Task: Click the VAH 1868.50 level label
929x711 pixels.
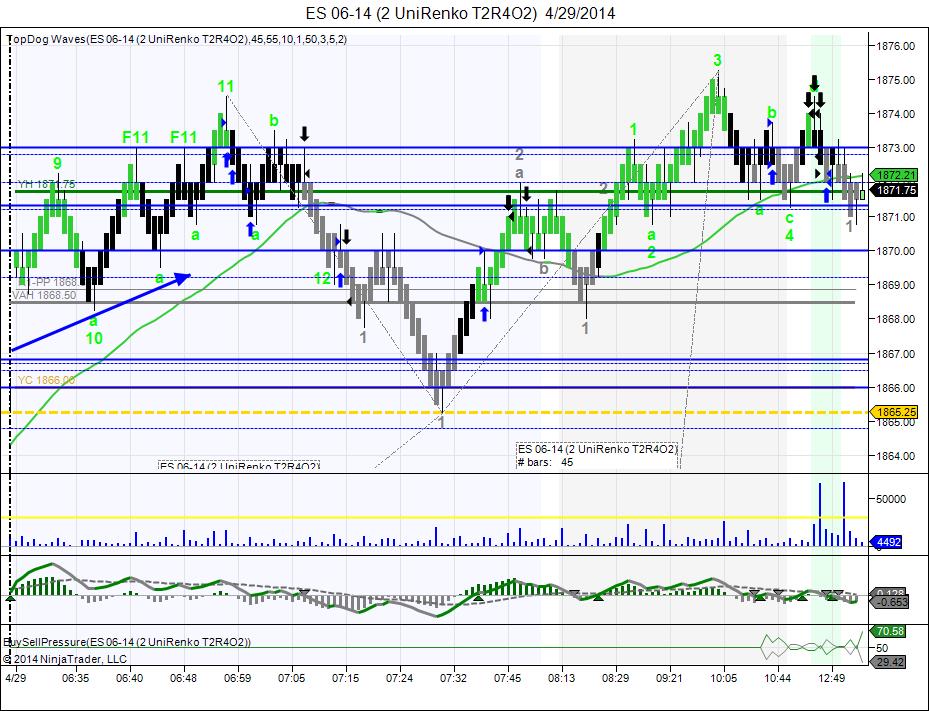Action: pyautogui.click(x=44, y=295)
